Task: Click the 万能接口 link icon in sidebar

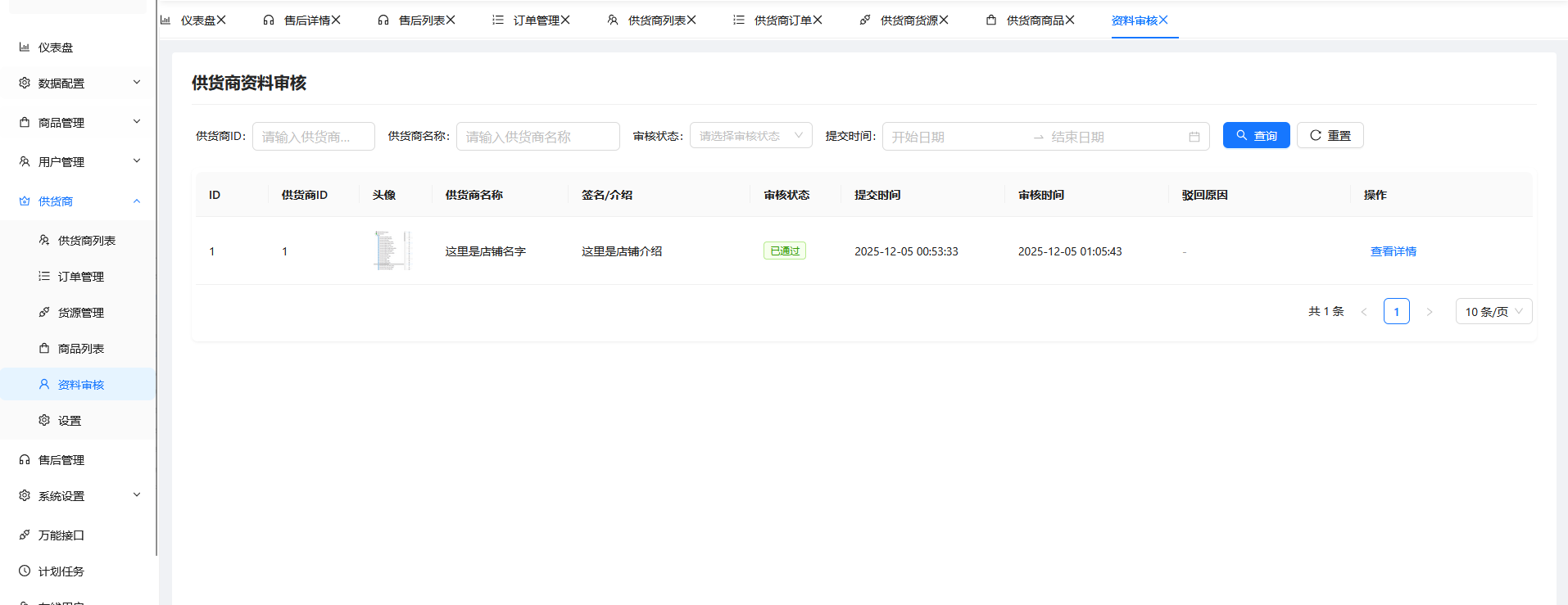Action: pos(25,535)
